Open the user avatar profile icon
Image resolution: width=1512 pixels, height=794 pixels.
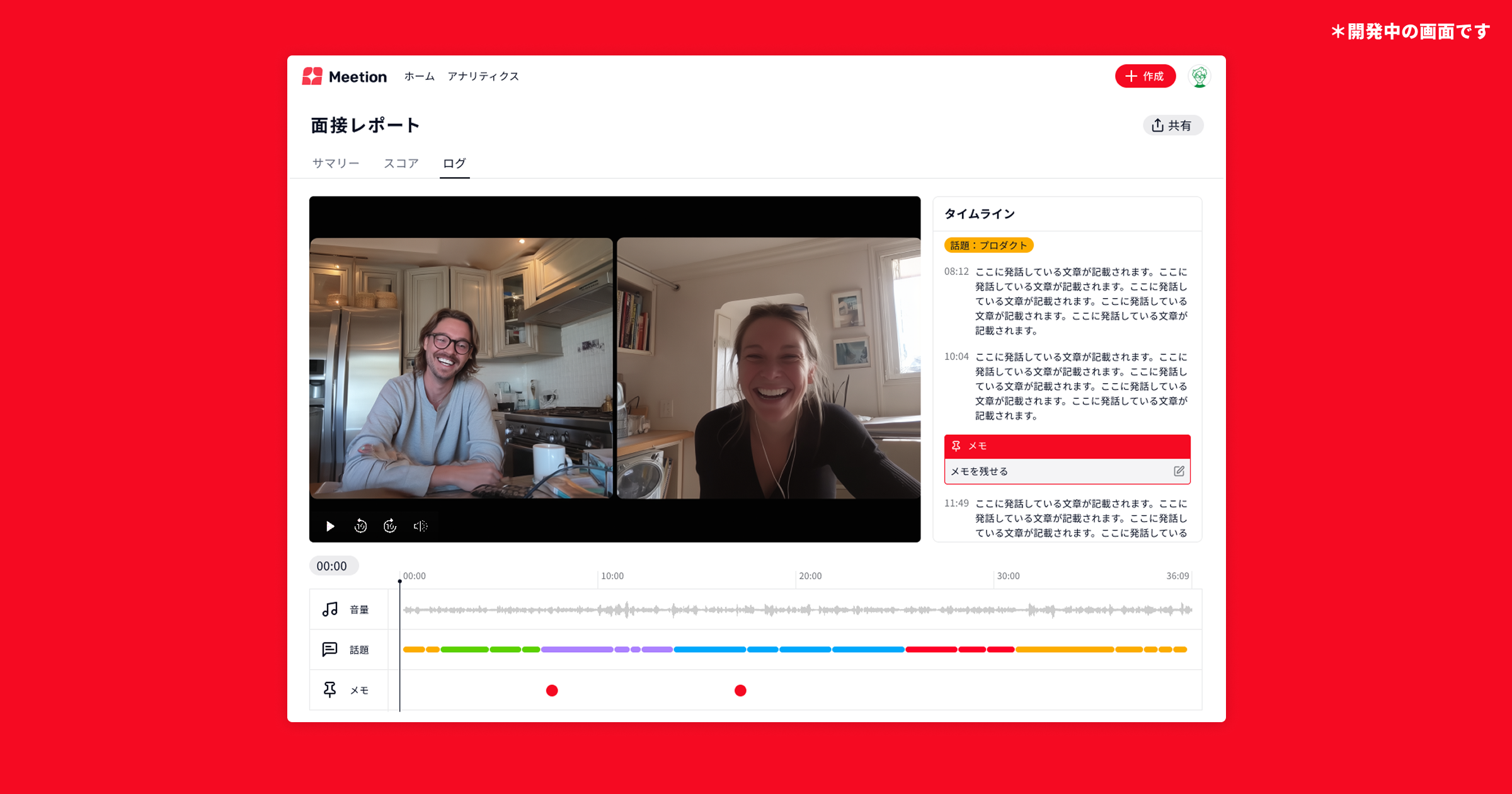[1199, 77]
